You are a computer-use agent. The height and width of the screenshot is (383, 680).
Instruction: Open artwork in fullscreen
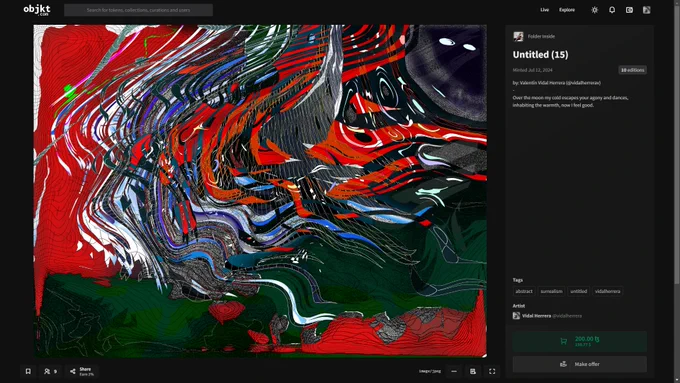click(x=492, y=371)
